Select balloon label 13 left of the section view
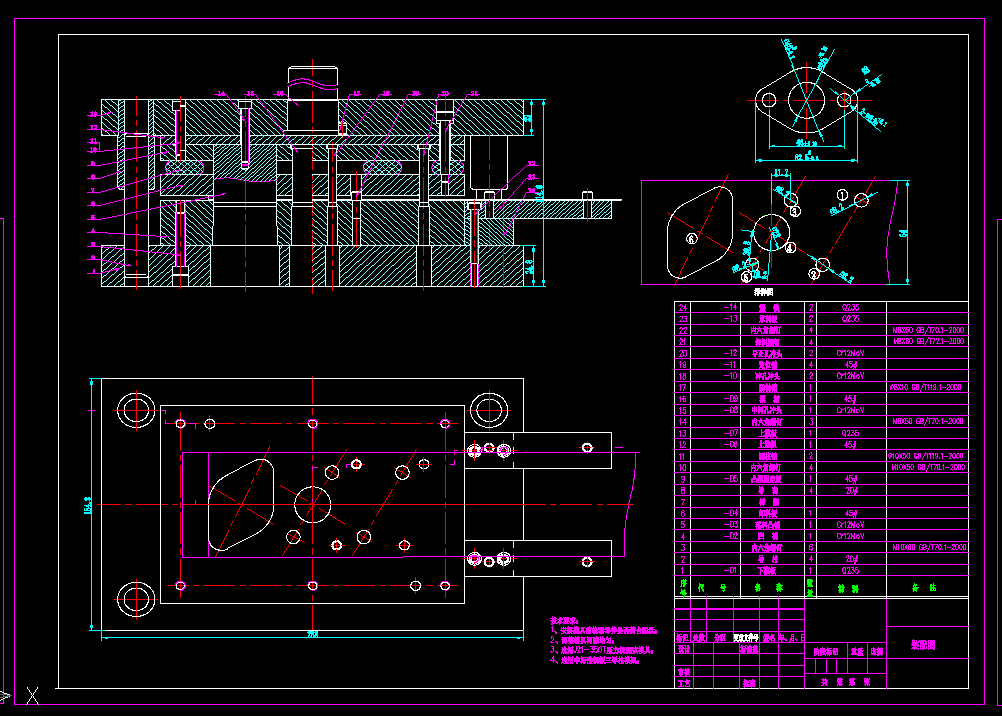 tap(93, 114)
